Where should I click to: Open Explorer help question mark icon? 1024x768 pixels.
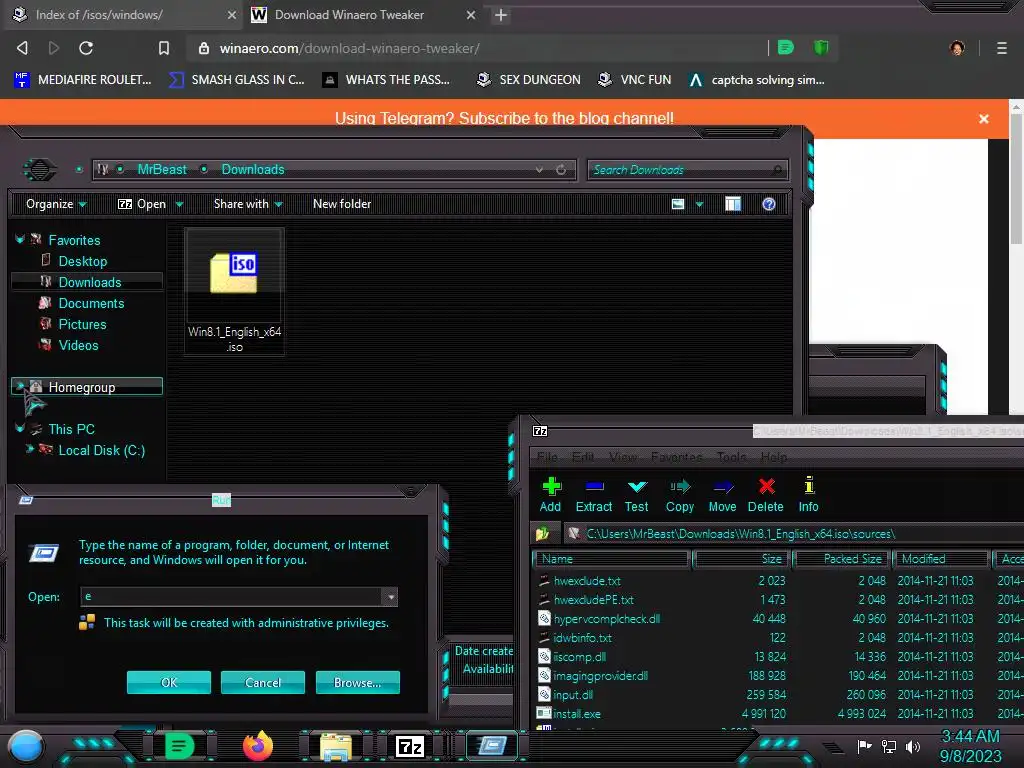pyautogui.click(x=769, y=204)
